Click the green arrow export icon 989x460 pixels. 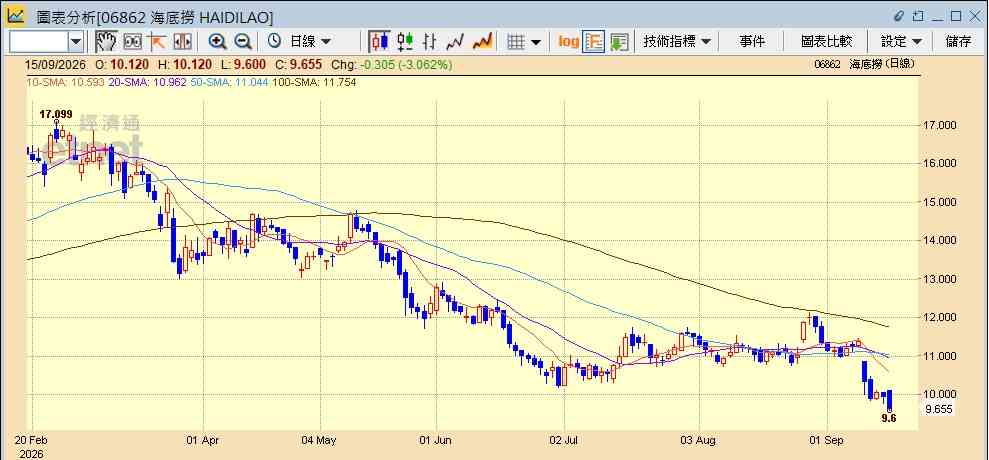[619, 42]
